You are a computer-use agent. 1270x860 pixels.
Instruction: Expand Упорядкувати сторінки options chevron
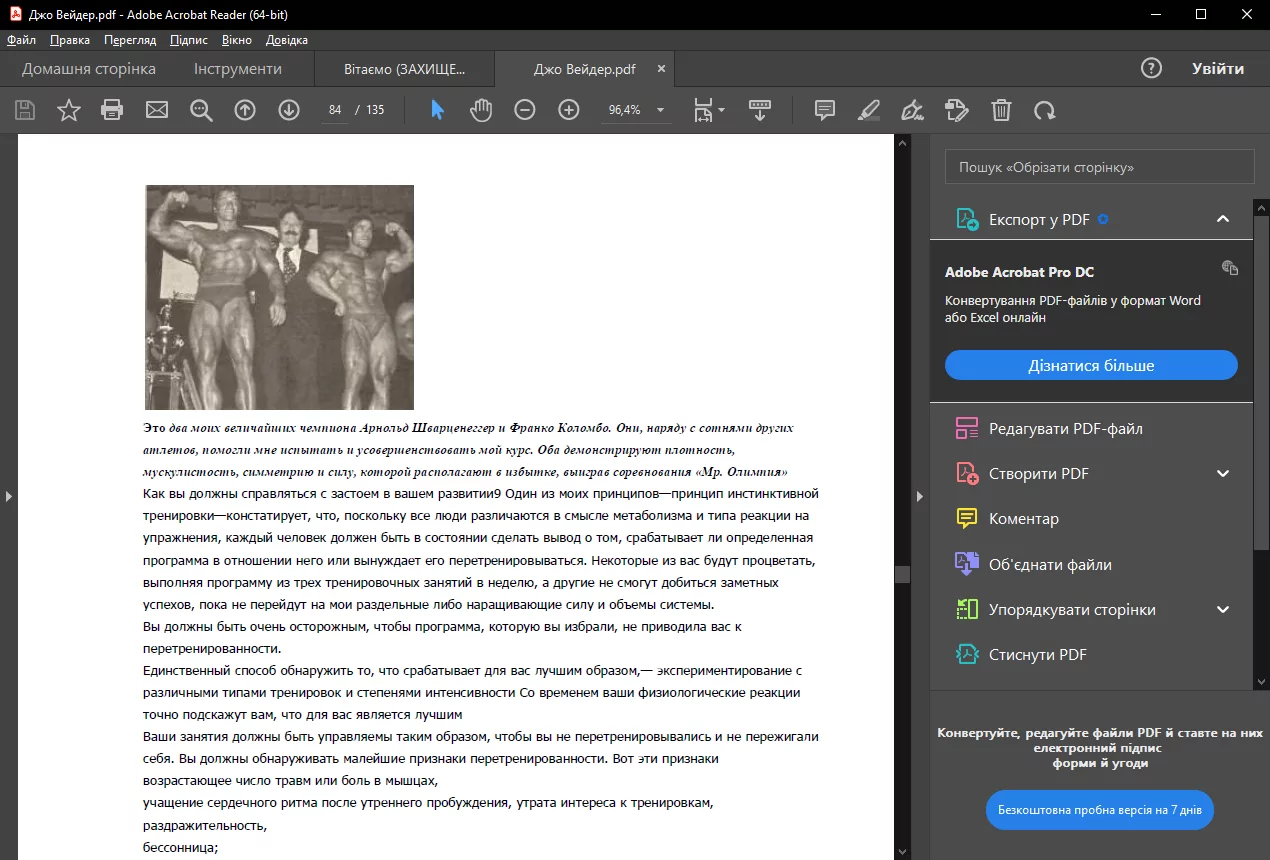pos(1223,610)
